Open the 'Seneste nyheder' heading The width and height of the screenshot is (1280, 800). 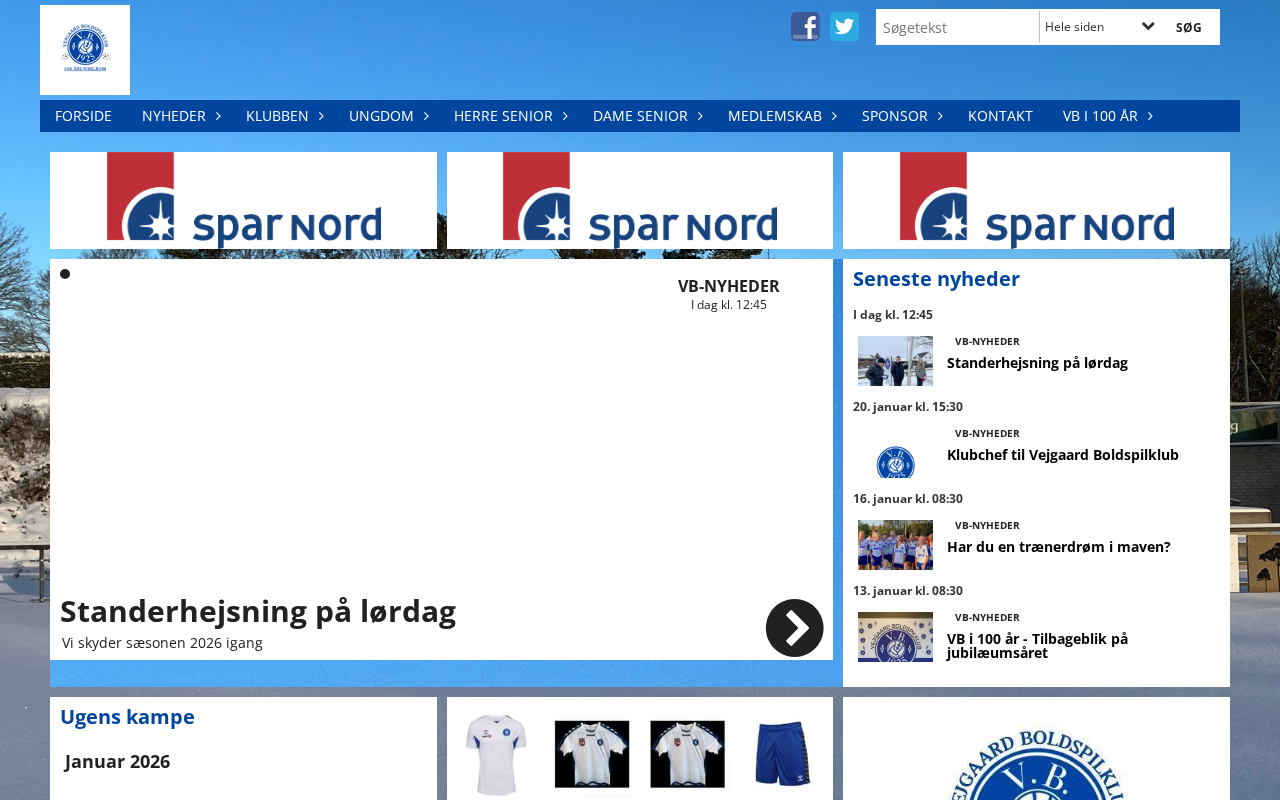click(x=936, y=279)
